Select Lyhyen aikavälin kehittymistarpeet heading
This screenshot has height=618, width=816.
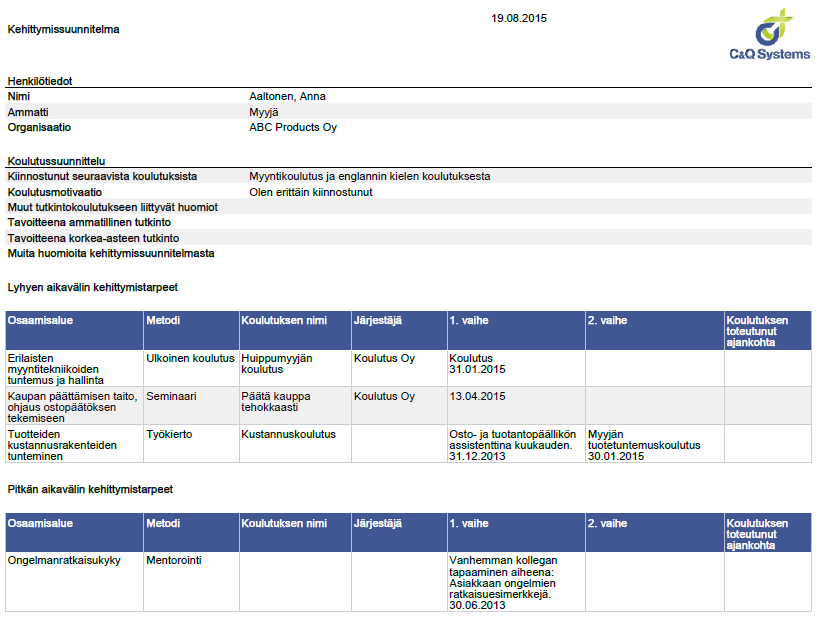coord(93,287)
